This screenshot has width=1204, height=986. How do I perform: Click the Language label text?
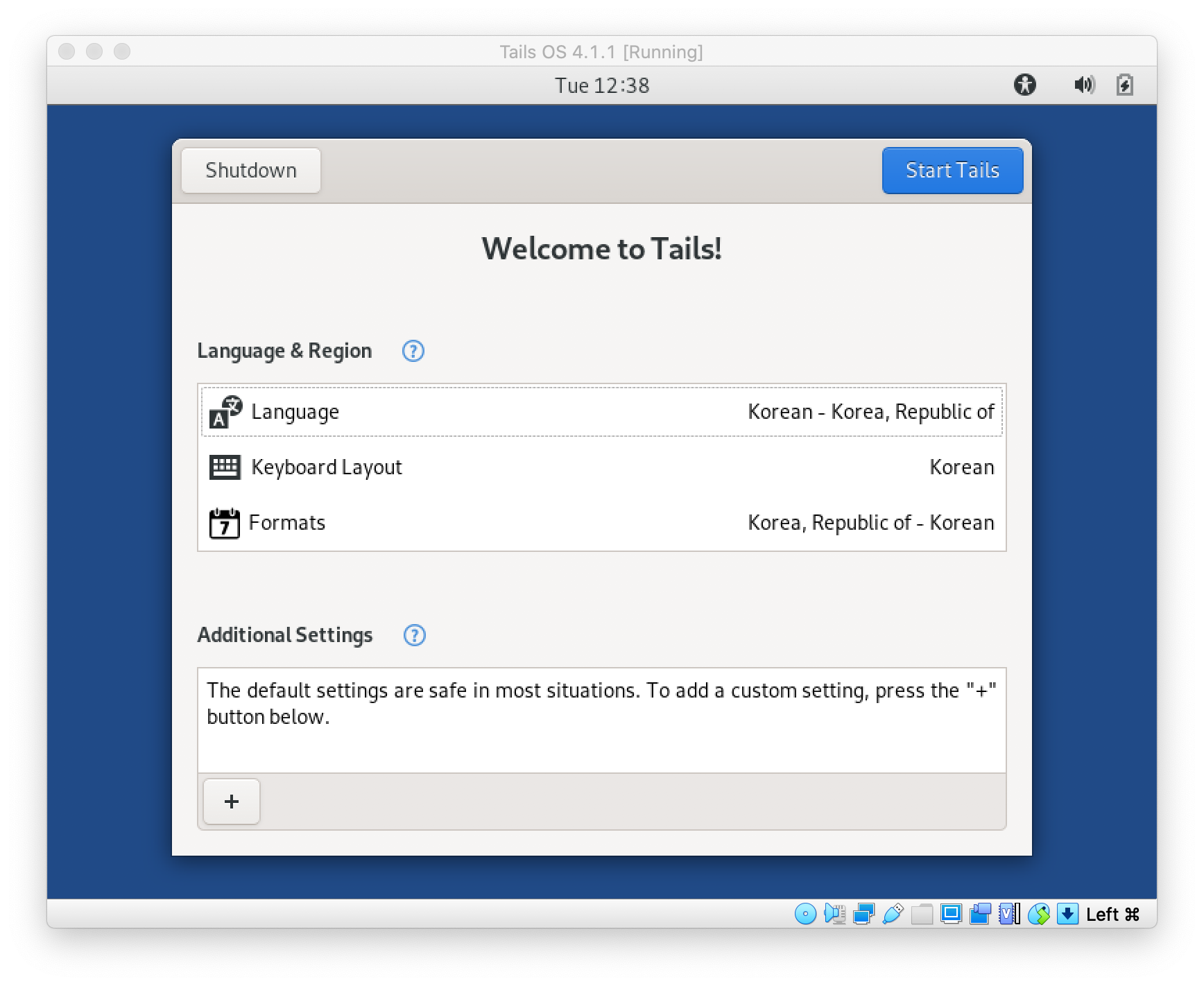click(295, 412)
